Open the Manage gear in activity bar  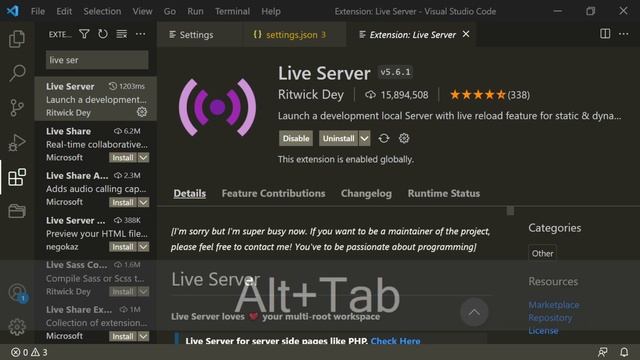(x=17, y=327)
